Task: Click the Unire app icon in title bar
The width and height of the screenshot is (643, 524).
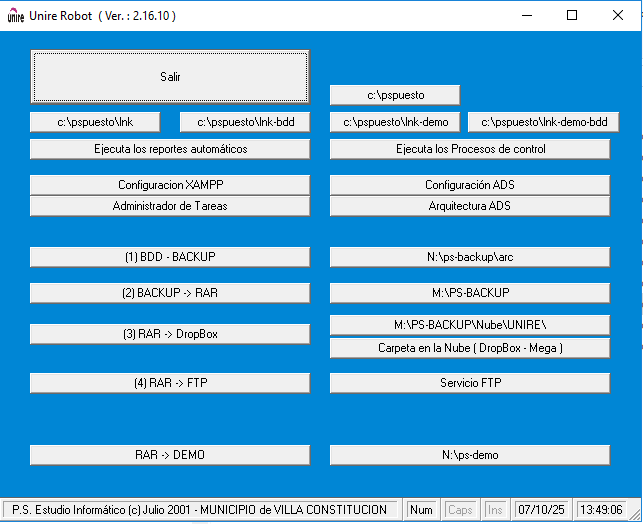Action: click(15, 16)
